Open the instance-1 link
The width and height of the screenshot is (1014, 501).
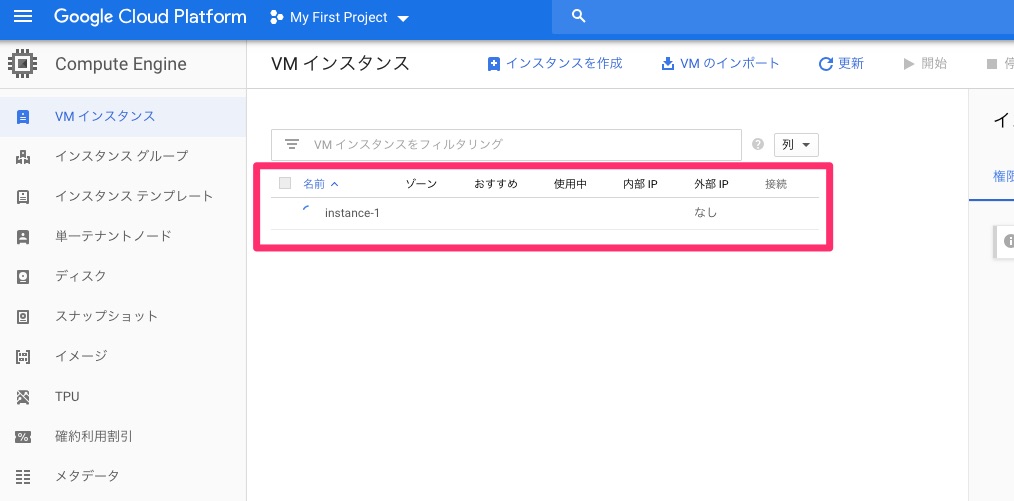(x=352, y=213)
